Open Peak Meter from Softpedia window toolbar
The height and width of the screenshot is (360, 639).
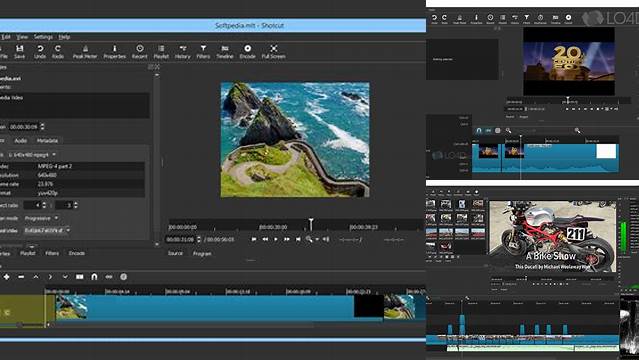pyautogui.click(x=85, y=52)
